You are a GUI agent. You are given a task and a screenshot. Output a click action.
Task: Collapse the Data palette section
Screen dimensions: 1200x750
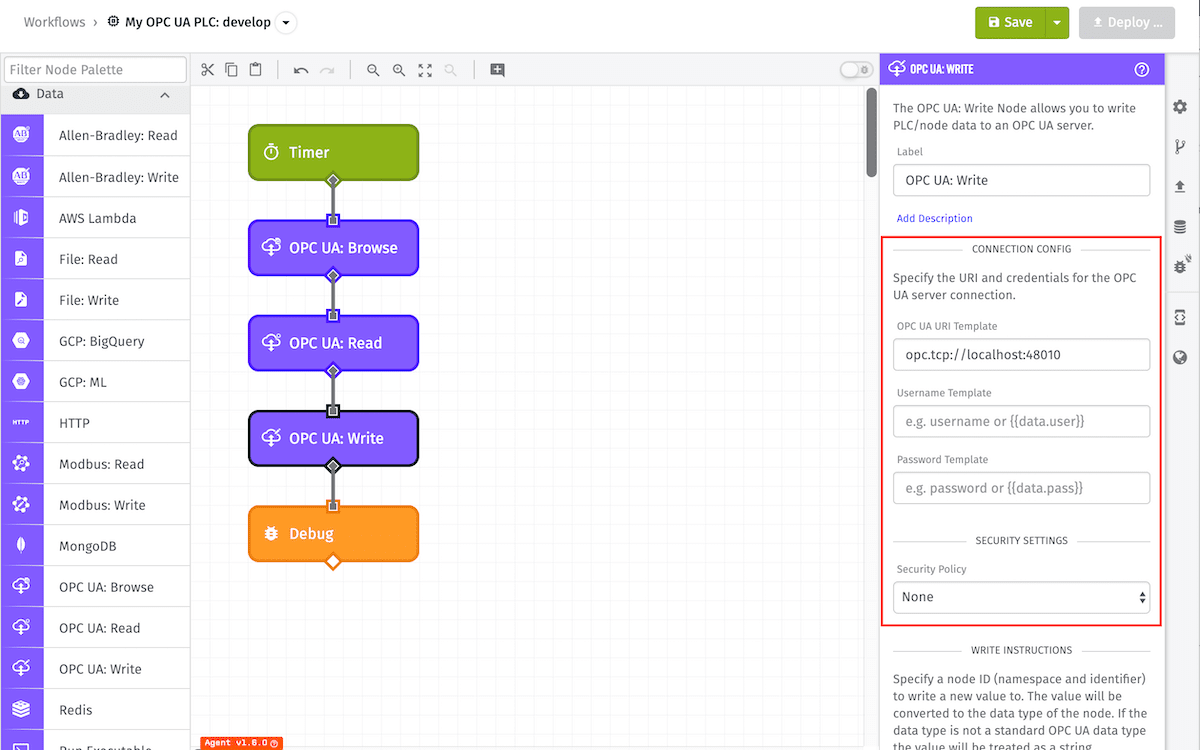tap(165, 95)
